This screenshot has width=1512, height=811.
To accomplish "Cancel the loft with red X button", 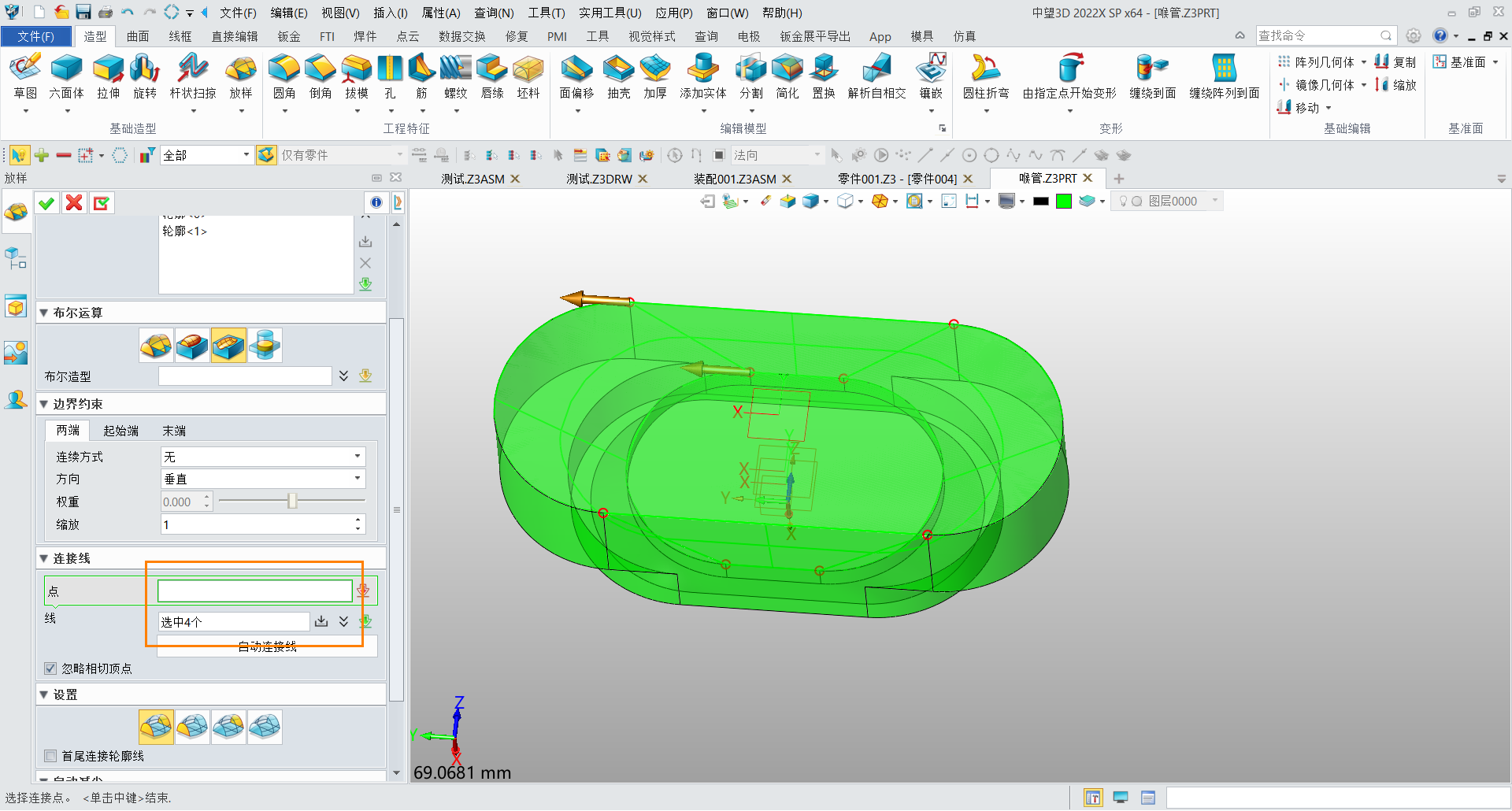I will pyautogui.click(x=74, y=203).
